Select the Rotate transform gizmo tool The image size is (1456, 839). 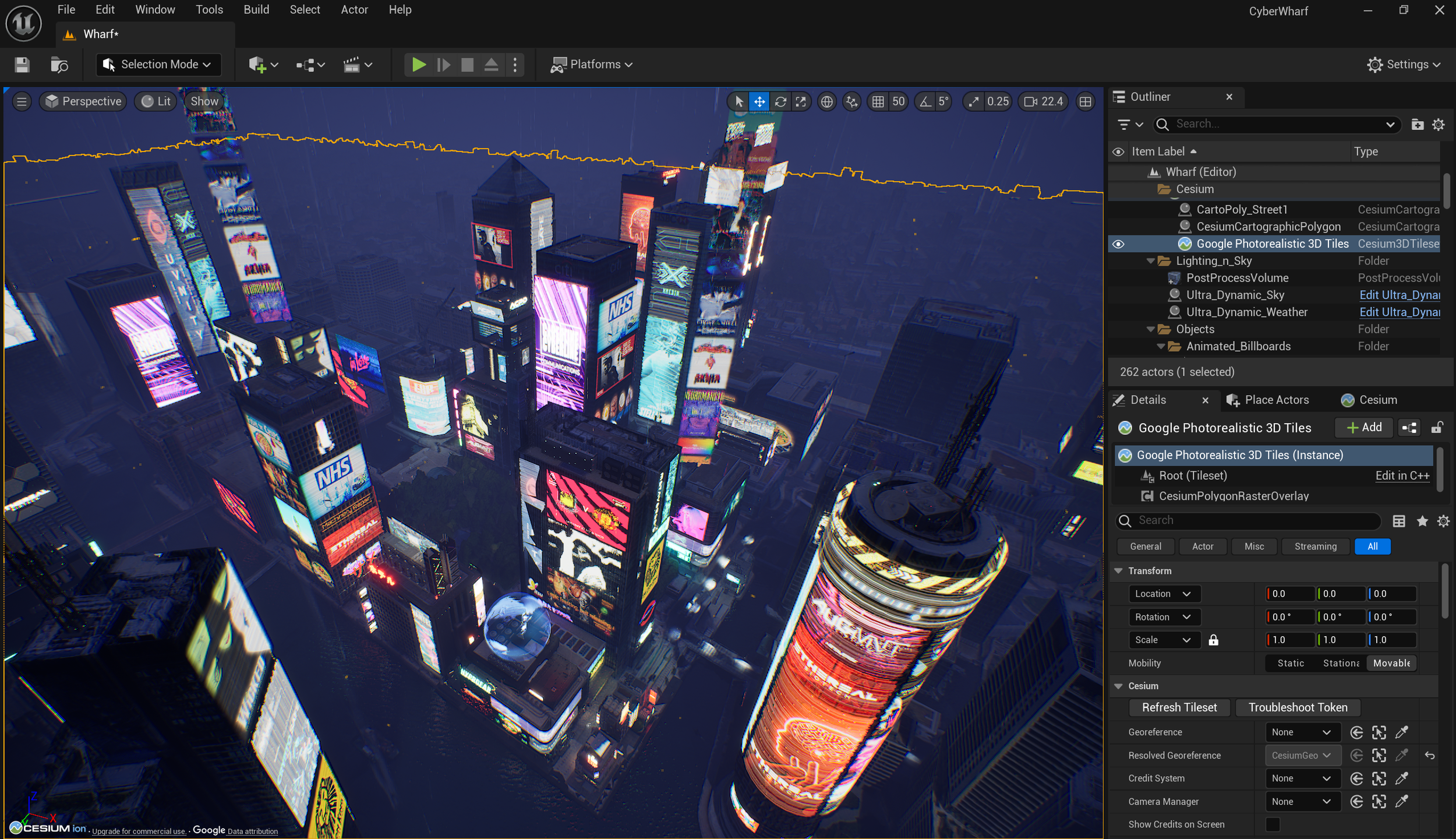(780, 101)
